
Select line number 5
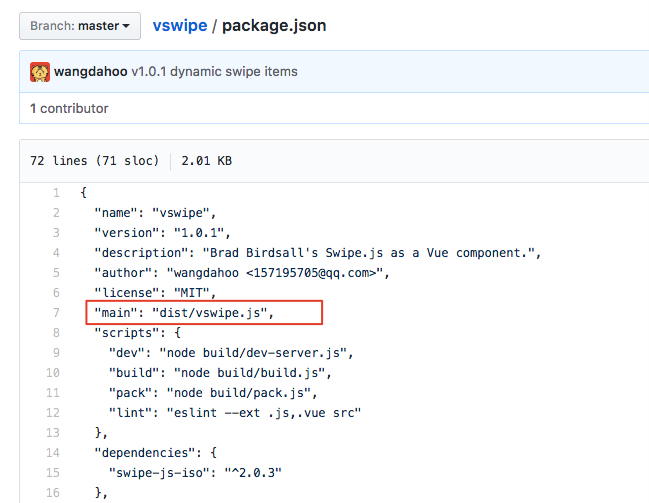point(56,273)
